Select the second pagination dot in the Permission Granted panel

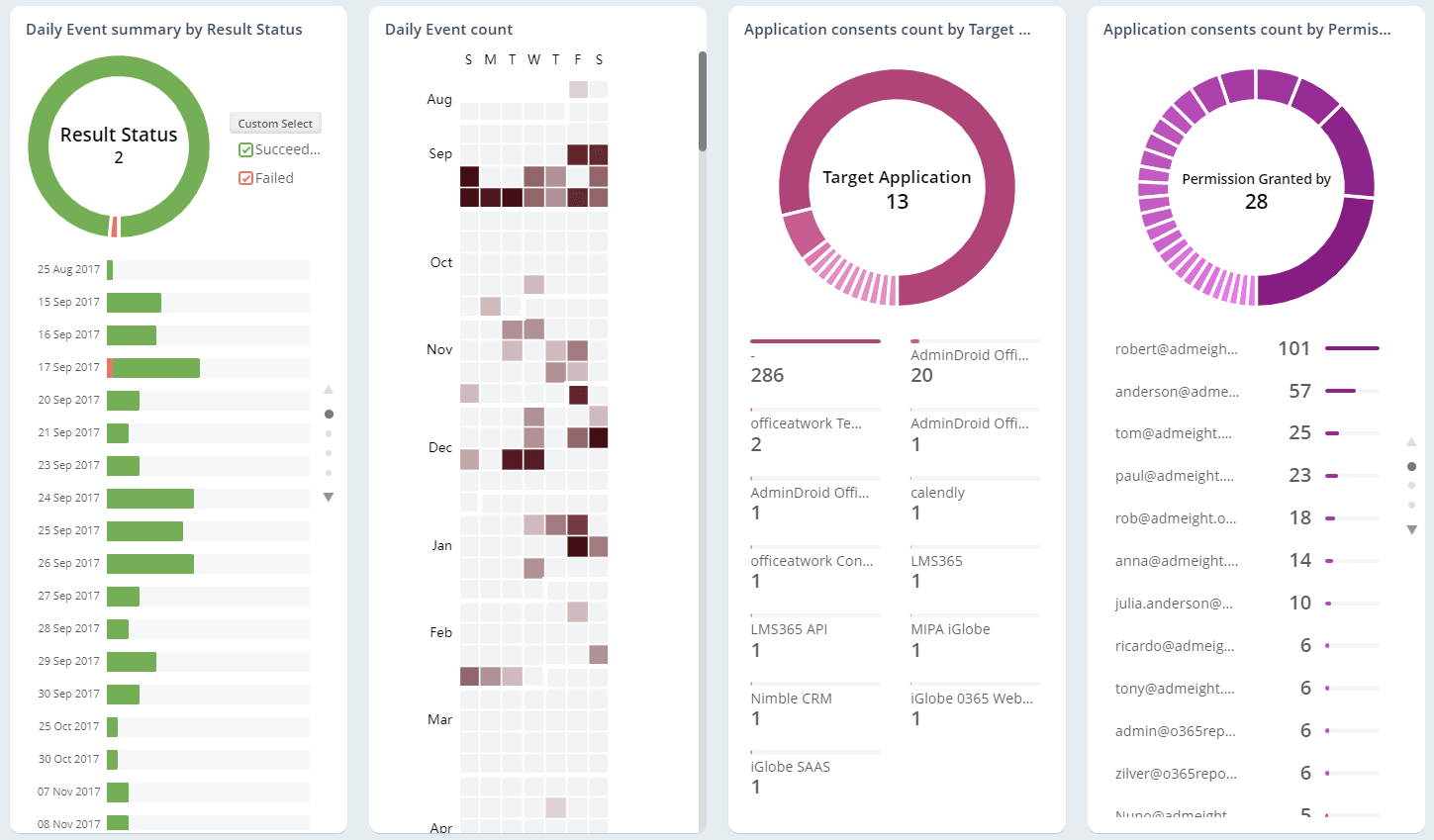1412,485
